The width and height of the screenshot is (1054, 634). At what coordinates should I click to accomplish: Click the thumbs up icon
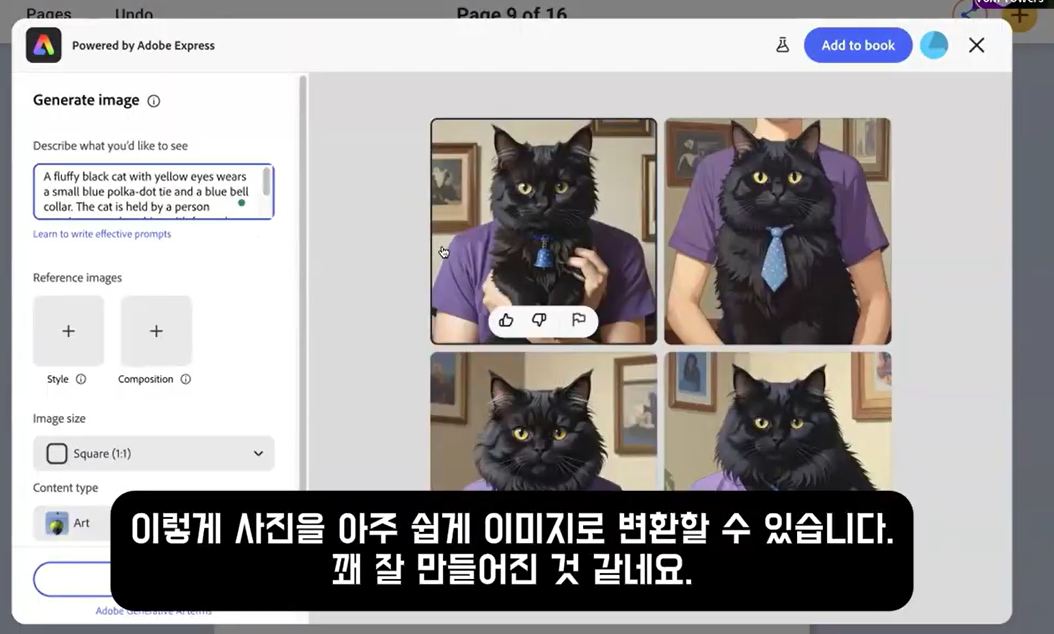[x=506, y=320]
